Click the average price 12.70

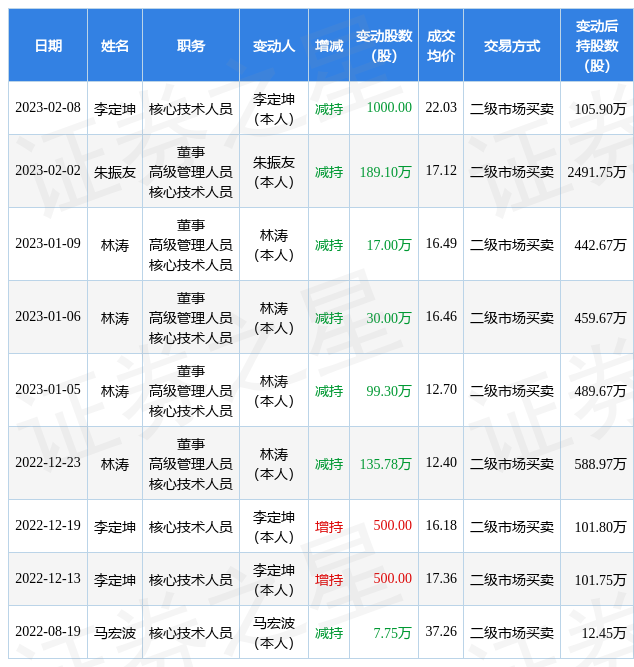(x=441, y=390)
